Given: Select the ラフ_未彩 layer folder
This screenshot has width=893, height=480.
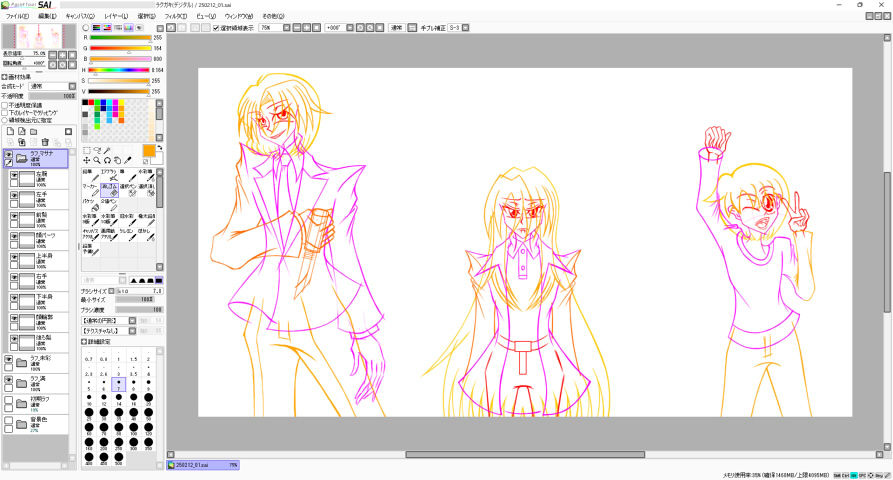Looking at the screenshot, I should pos(40,362).
